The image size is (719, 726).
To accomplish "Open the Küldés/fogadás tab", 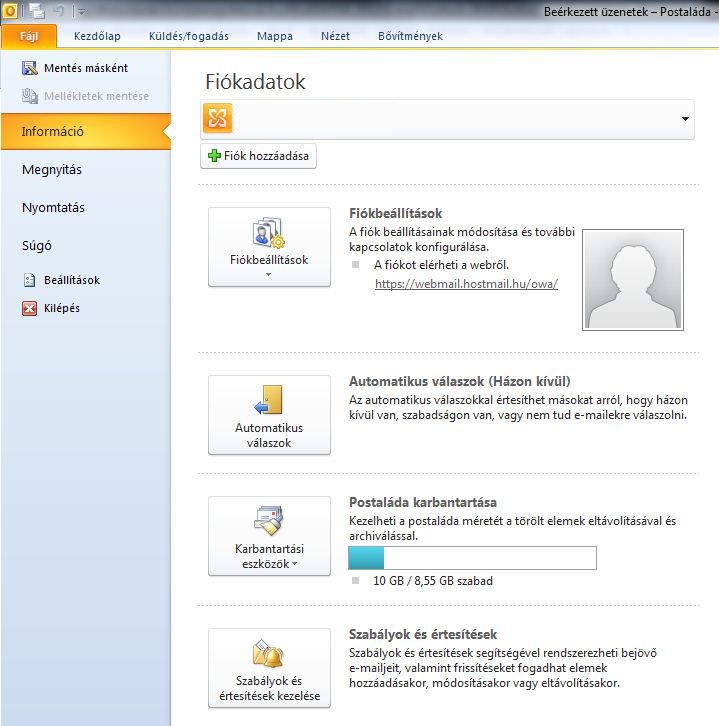I will pos(189,36).
